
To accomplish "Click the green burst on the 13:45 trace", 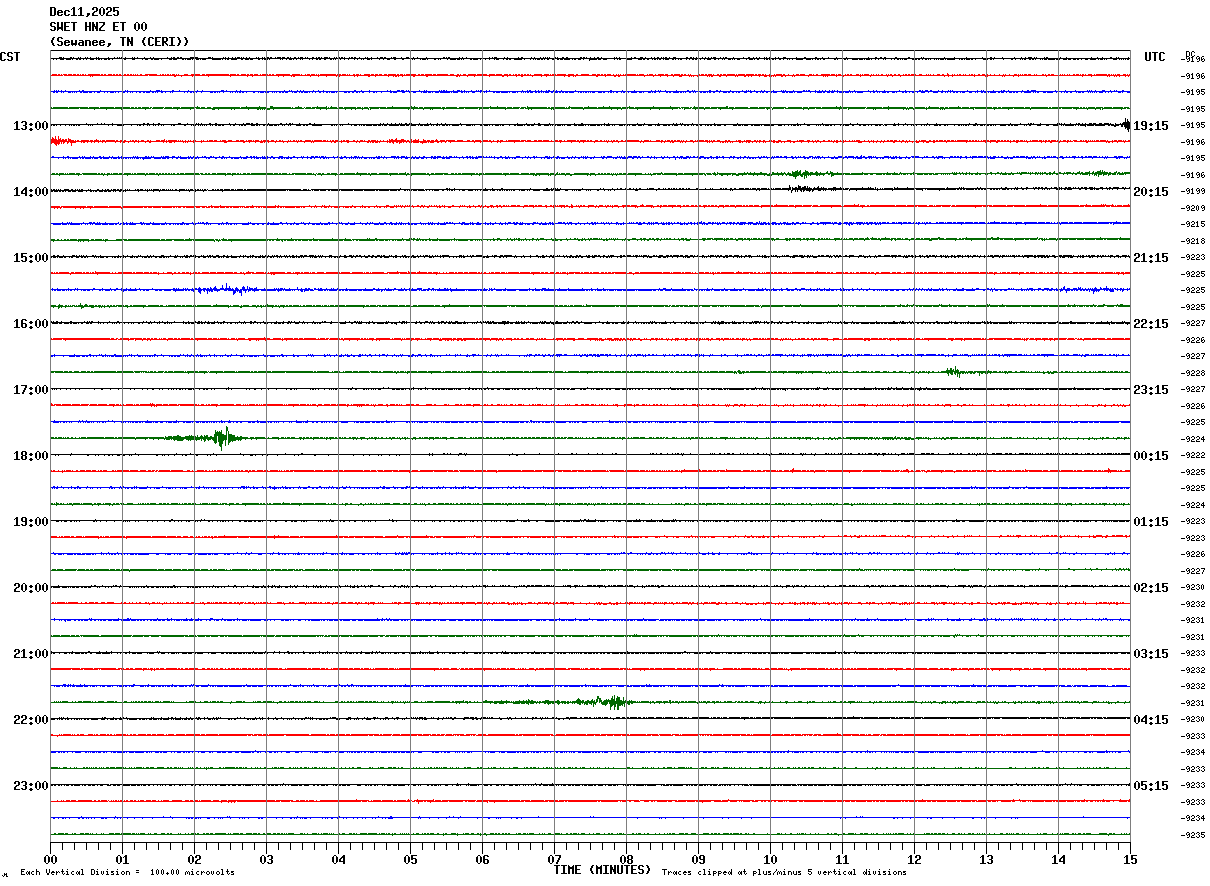I will pyautogui.click(x=800, y=174).
